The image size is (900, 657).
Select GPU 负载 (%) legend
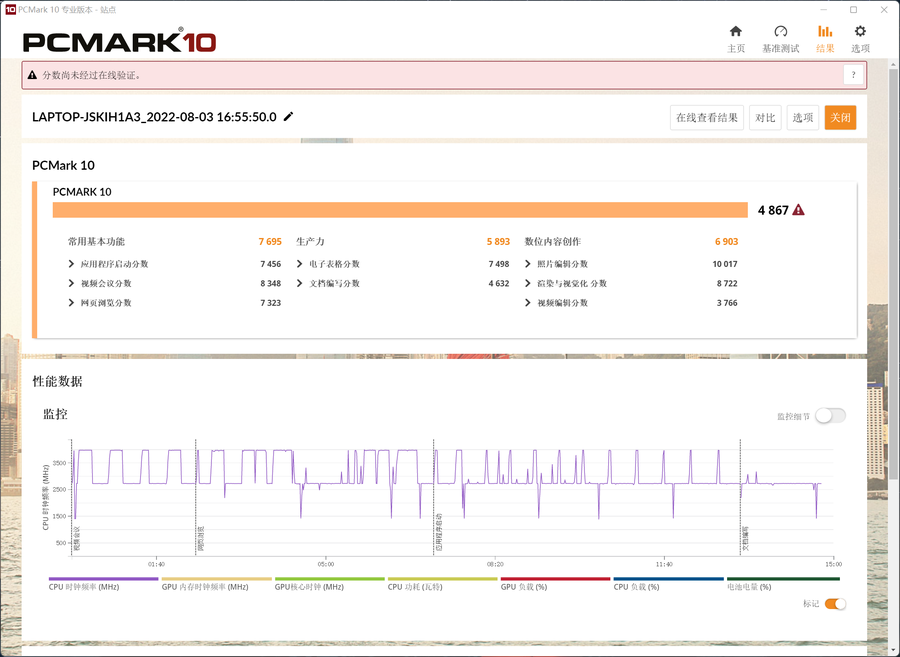pos(556,583)
